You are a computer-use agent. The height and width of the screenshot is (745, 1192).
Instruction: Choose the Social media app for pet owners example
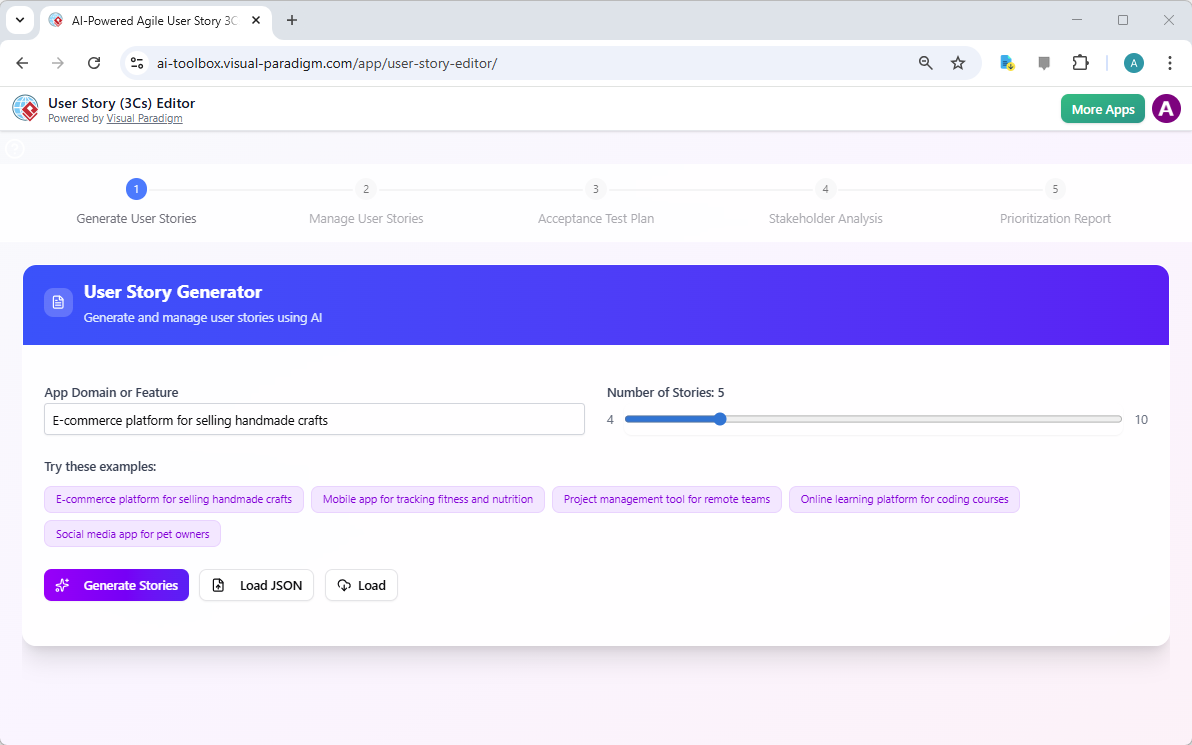pos(132,533)
